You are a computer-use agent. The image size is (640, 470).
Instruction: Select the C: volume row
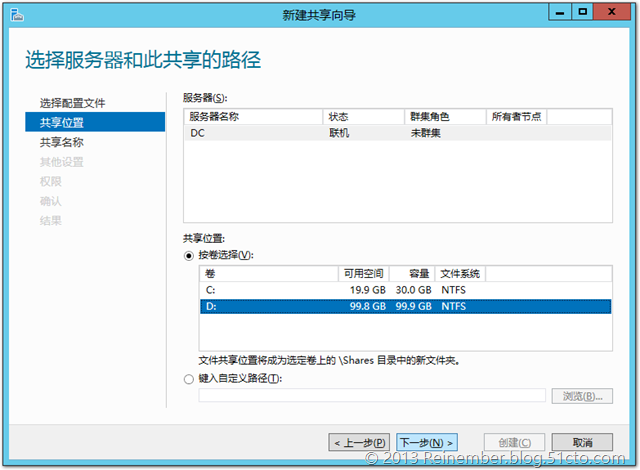(405, 290)
